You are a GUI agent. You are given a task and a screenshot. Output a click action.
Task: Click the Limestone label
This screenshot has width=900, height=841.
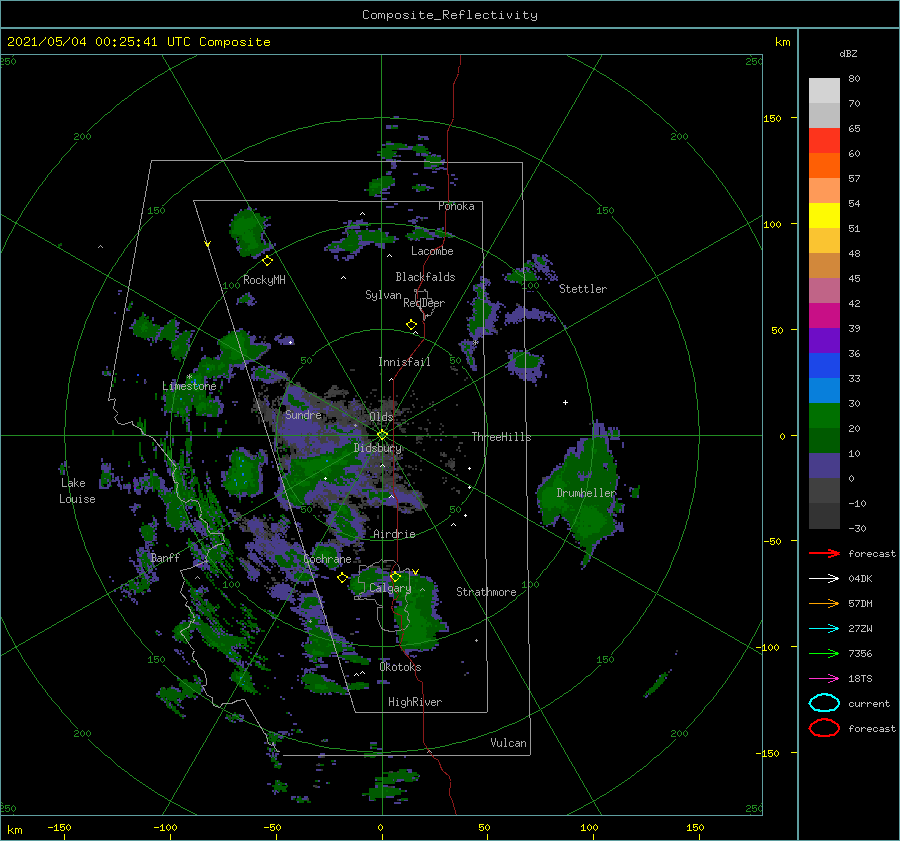click(x=189, y=386)
